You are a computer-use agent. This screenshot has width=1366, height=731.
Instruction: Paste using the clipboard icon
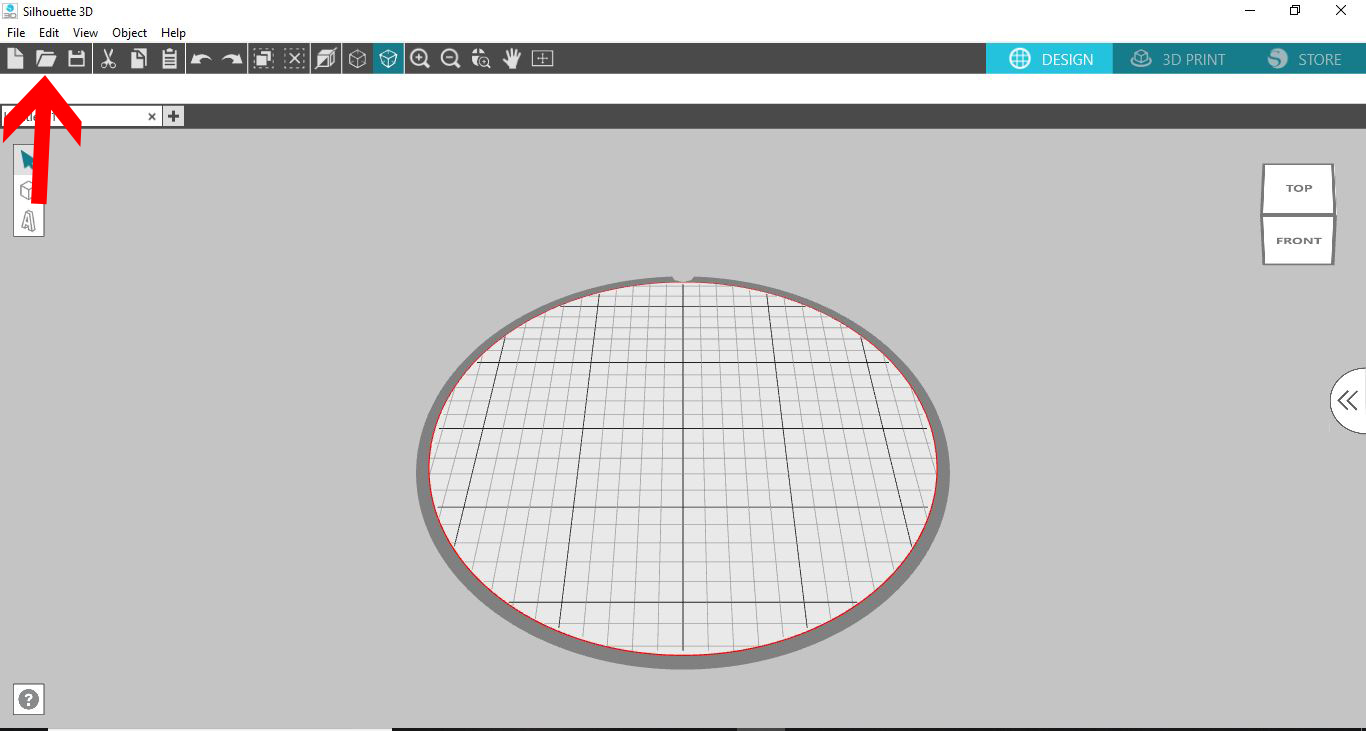(170, 59)
